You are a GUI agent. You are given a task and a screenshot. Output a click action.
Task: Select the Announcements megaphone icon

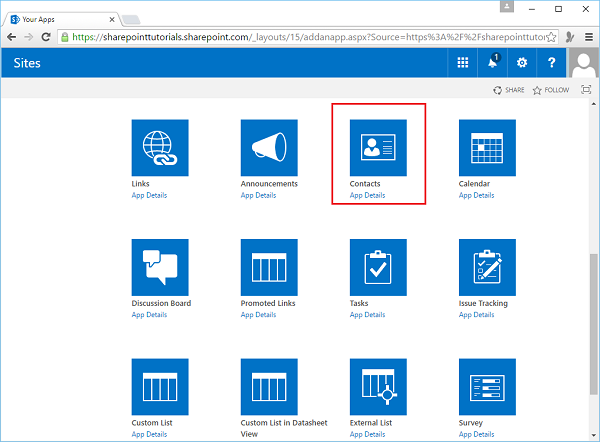pyautogui.click(x=269, y=148)
